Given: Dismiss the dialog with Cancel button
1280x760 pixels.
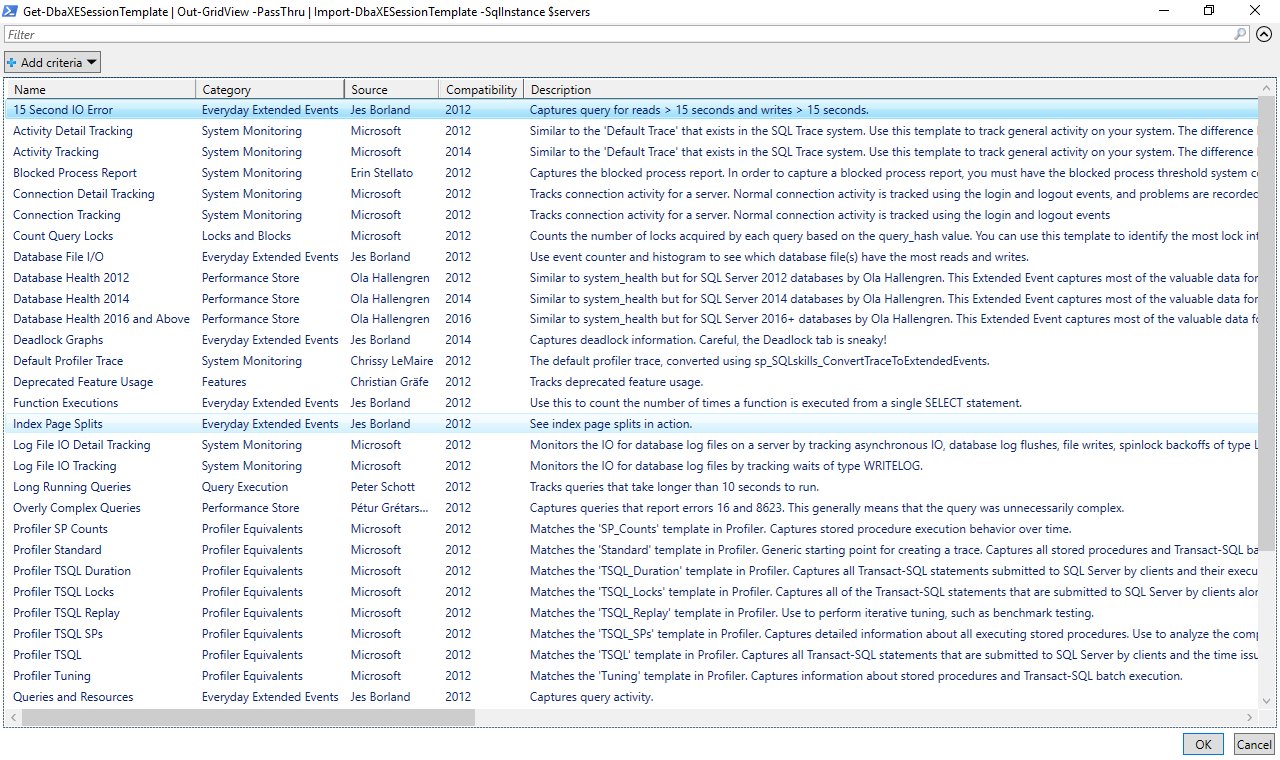Looking at the screenshot, I should pyautogui.click(x=1254, y=744).
